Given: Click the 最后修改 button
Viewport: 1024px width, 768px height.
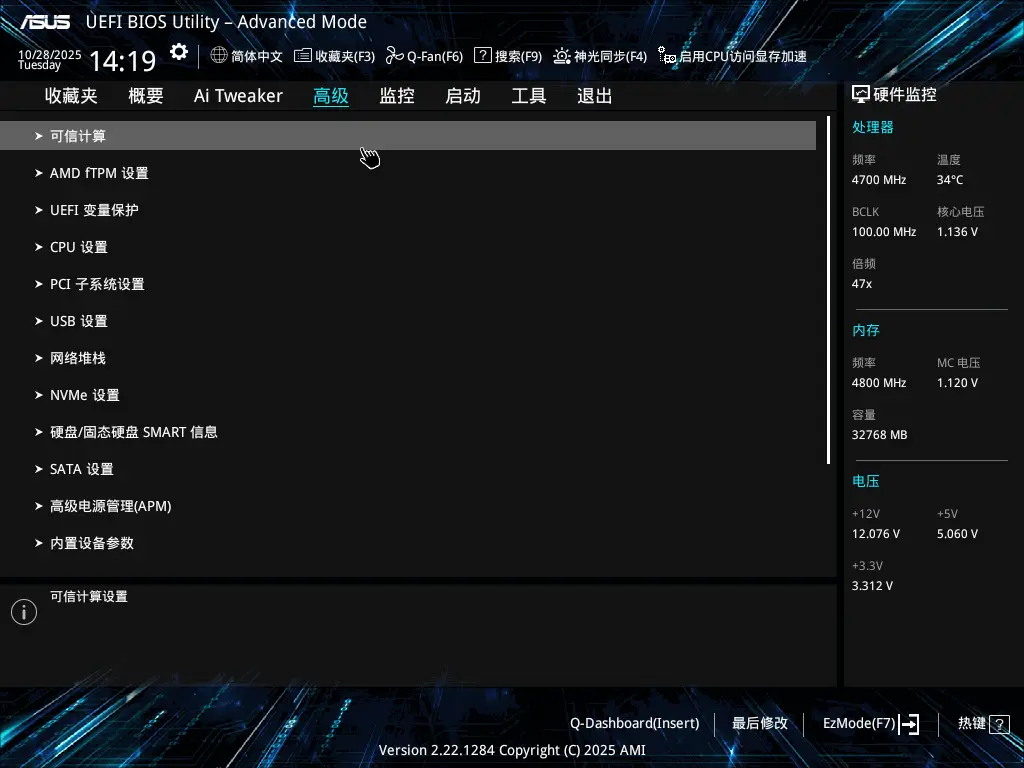Looking at the screenshot, I should (759, 723).
